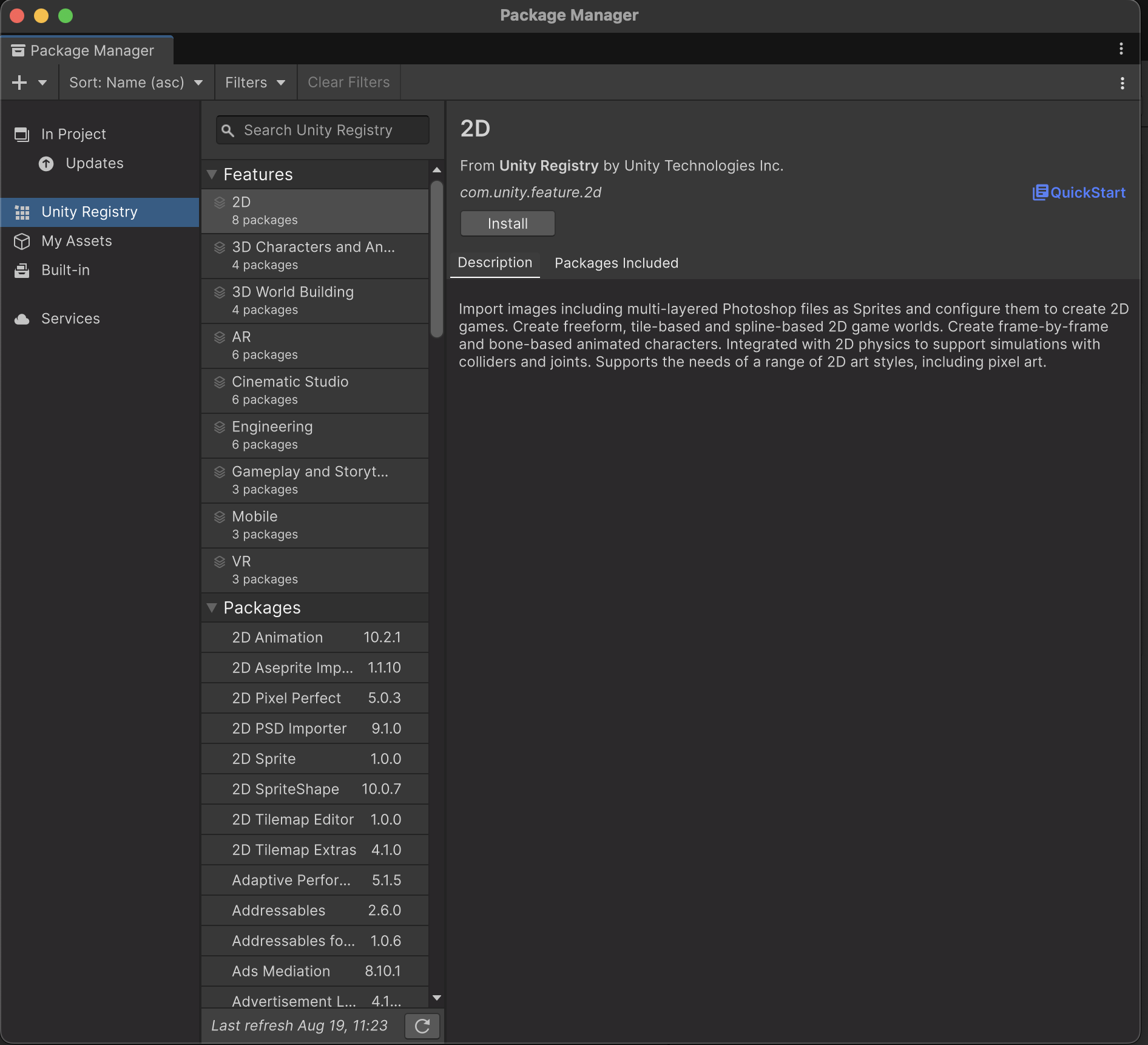Select the My Assets cube icon
This screenshot has height=1045, width=1148.
[22, 242]
